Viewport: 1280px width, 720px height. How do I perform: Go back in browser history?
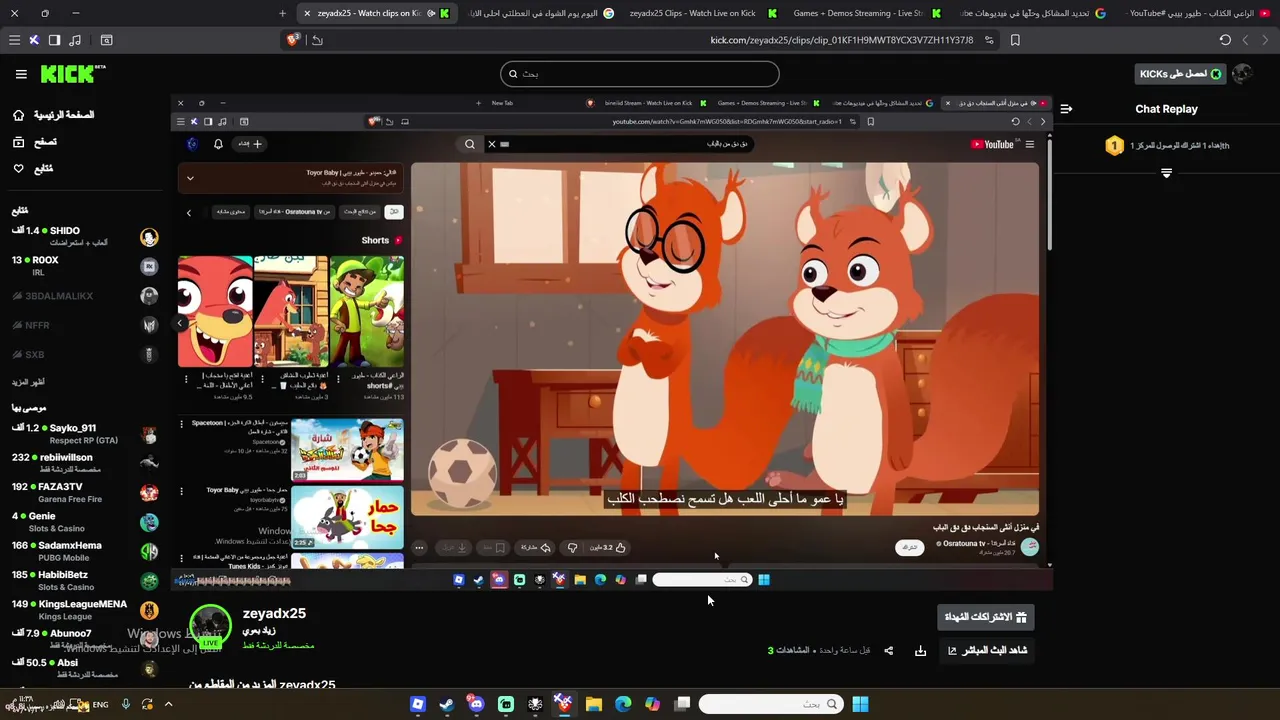1265,40
